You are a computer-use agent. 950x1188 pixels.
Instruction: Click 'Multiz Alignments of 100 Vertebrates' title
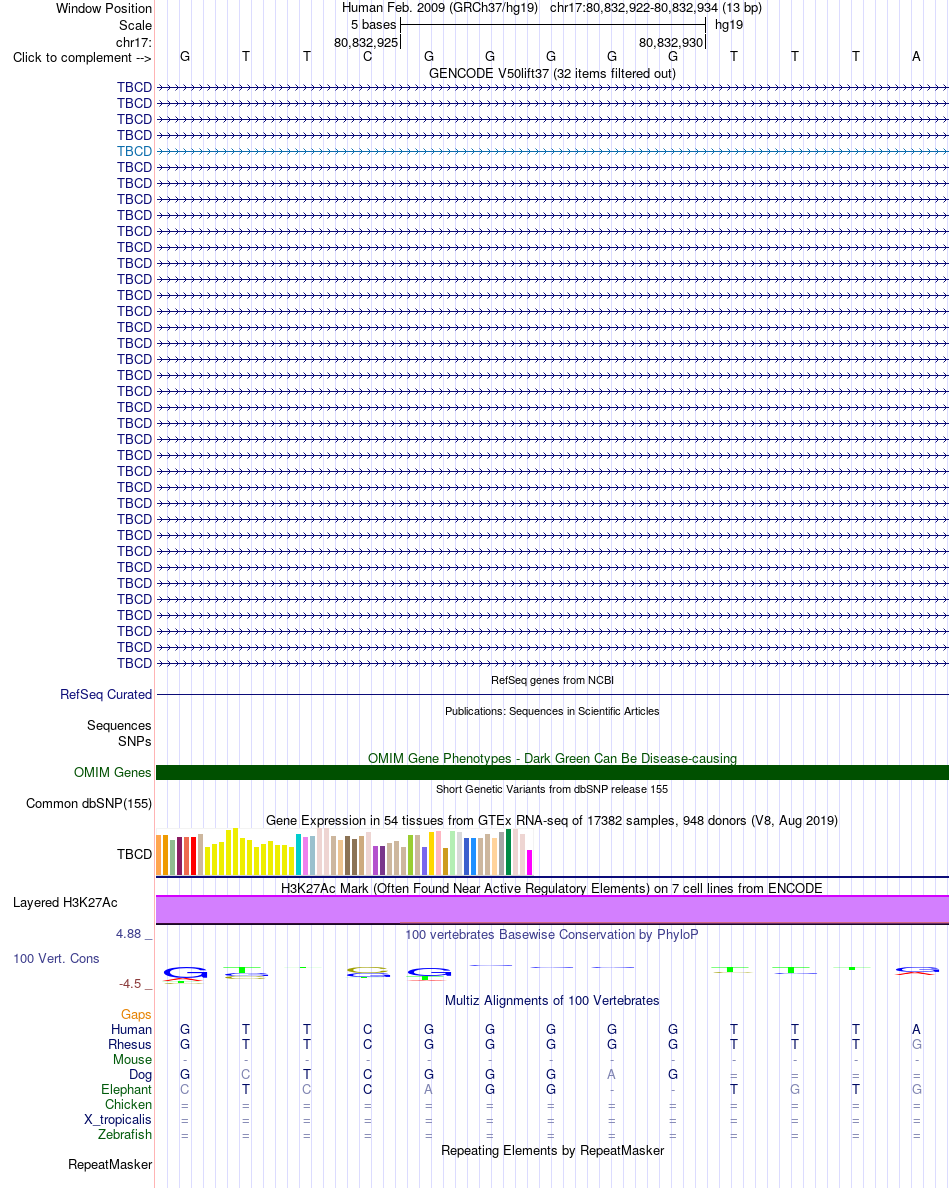click(x=552, y=1001)
